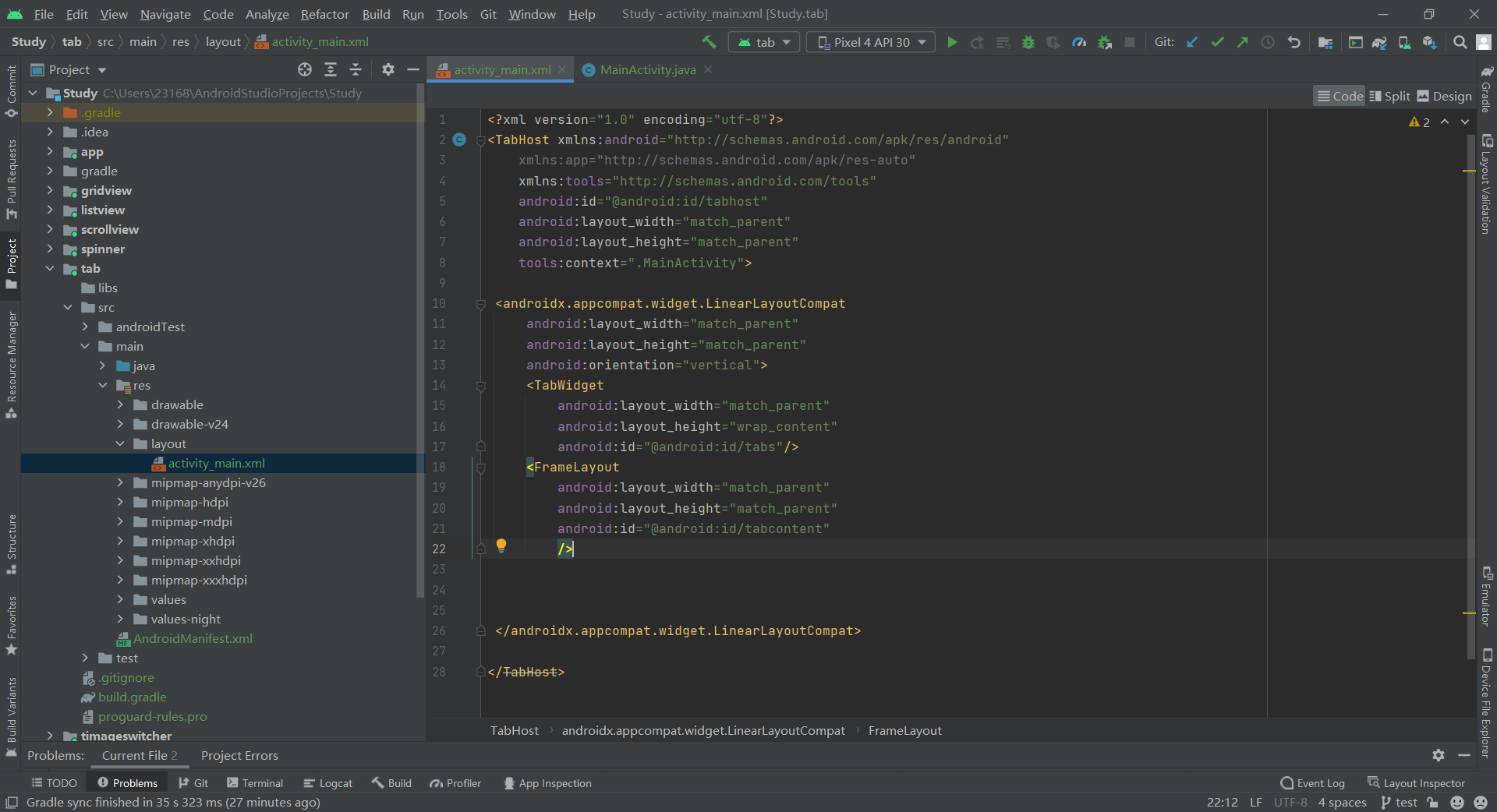Switch editor to Split view mode

[x=1389, y=96]
